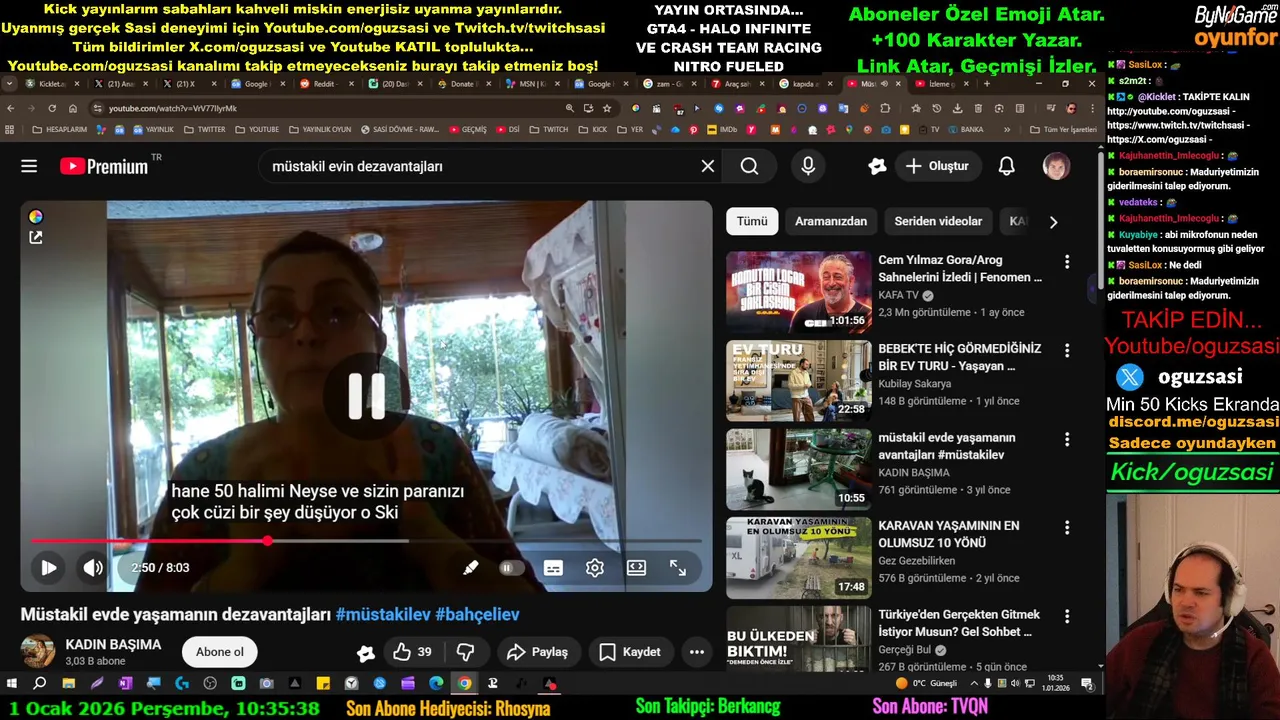Image resolution: width=1280 pixels, height=720 pixels.
Task: Open KARAVAN YAŞAMININ EN OLUMSUZ 10 YÖNÜ title
Action: [x=948, y=534]
